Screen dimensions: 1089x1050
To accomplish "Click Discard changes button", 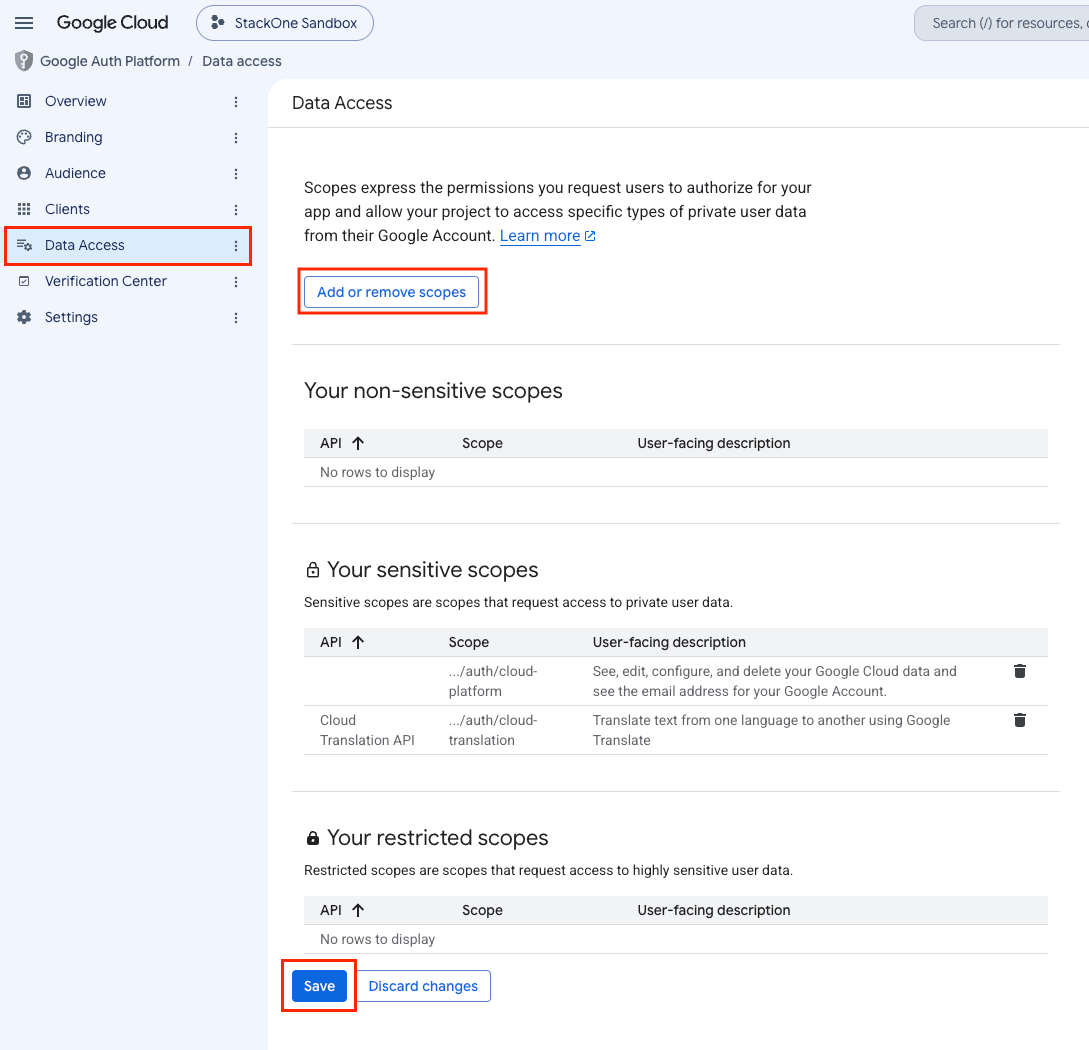I will coord(423,987).
